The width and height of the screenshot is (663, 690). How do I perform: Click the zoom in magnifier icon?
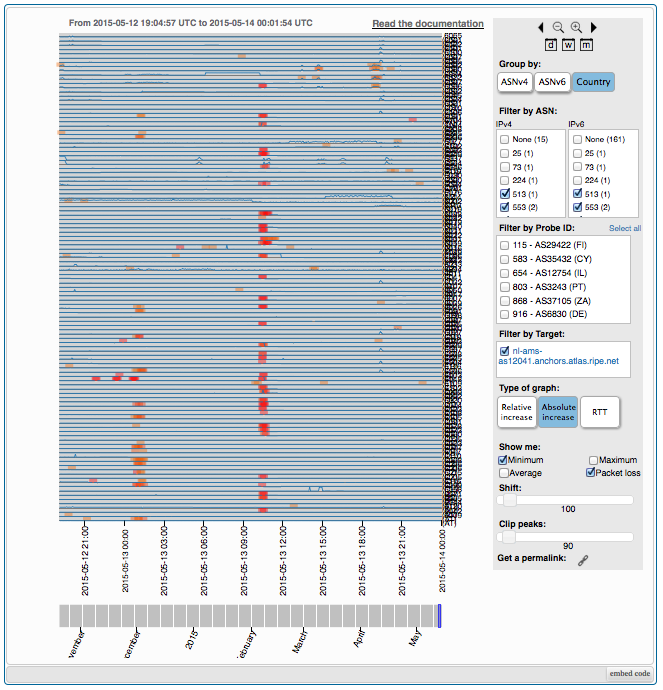click(576, 27)
